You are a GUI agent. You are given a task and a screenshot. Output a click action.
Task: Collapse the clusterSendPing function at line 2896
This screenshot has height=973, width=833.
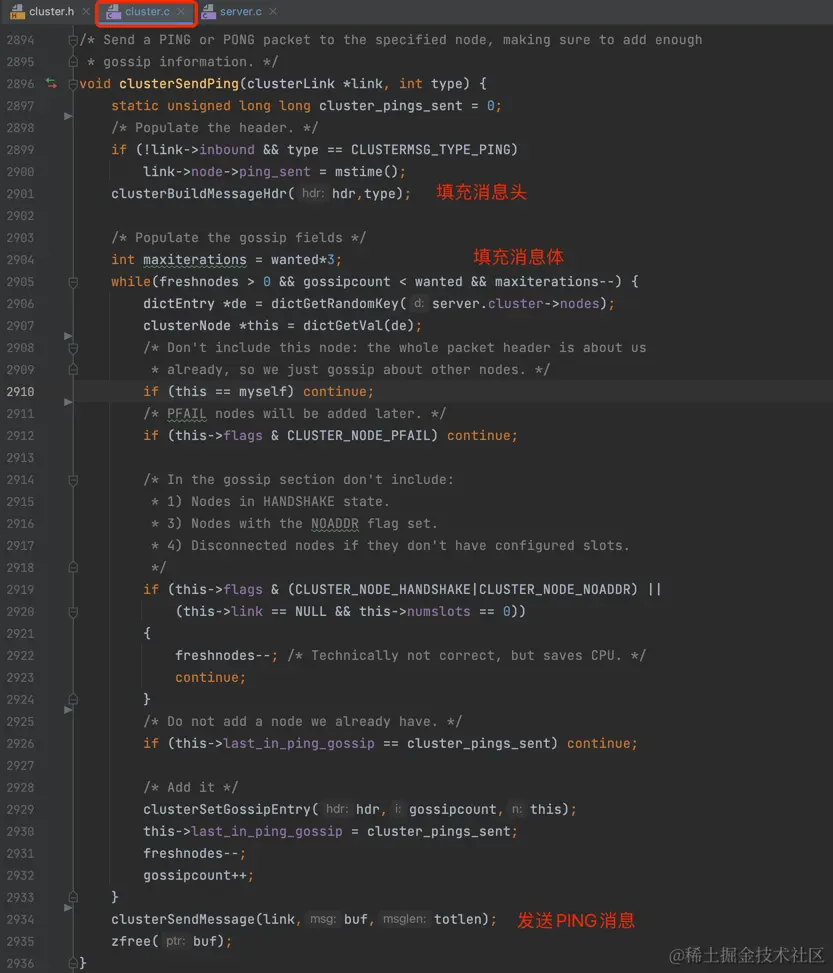(73, 84)
